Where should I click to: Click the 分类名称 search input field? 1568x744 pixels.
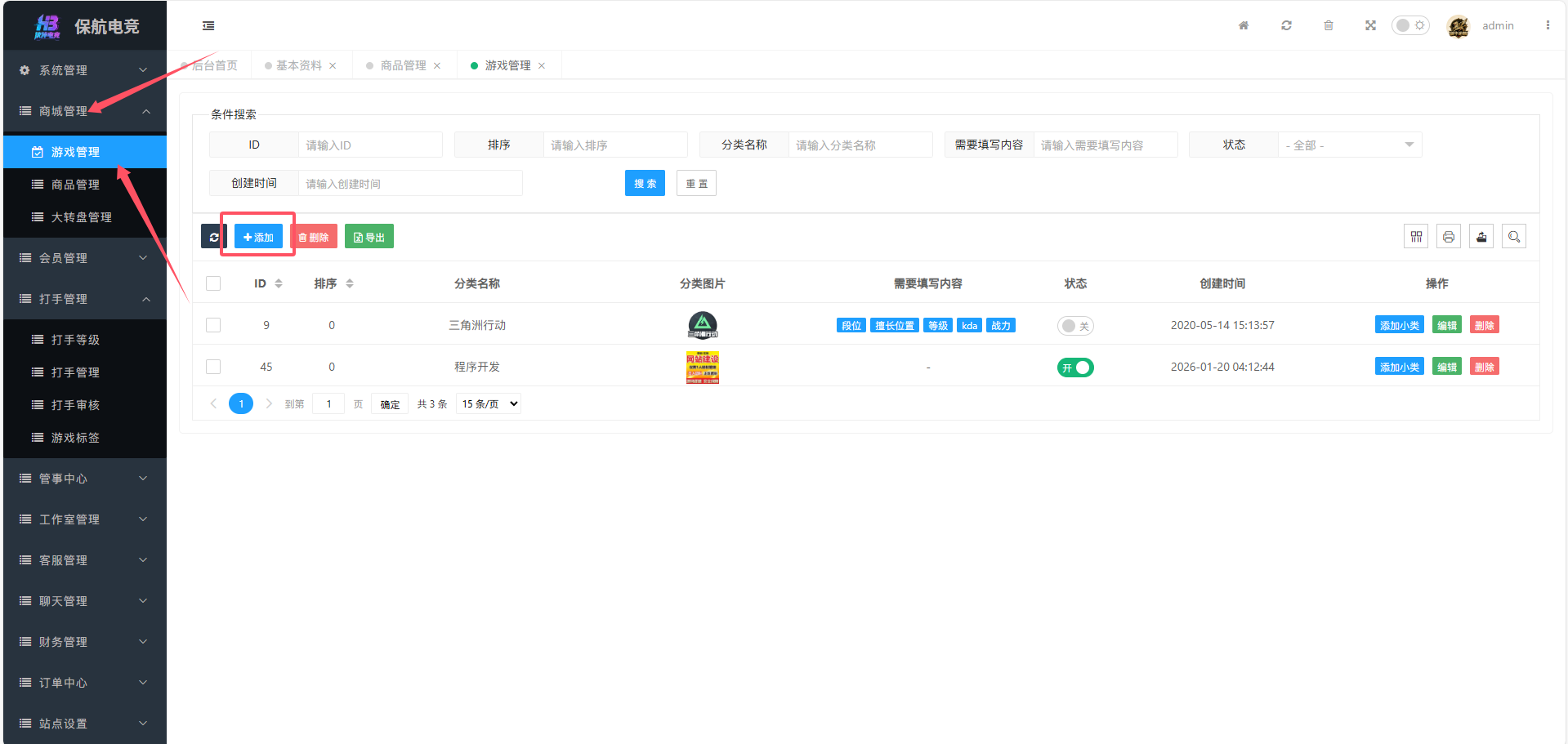(860, 145)
